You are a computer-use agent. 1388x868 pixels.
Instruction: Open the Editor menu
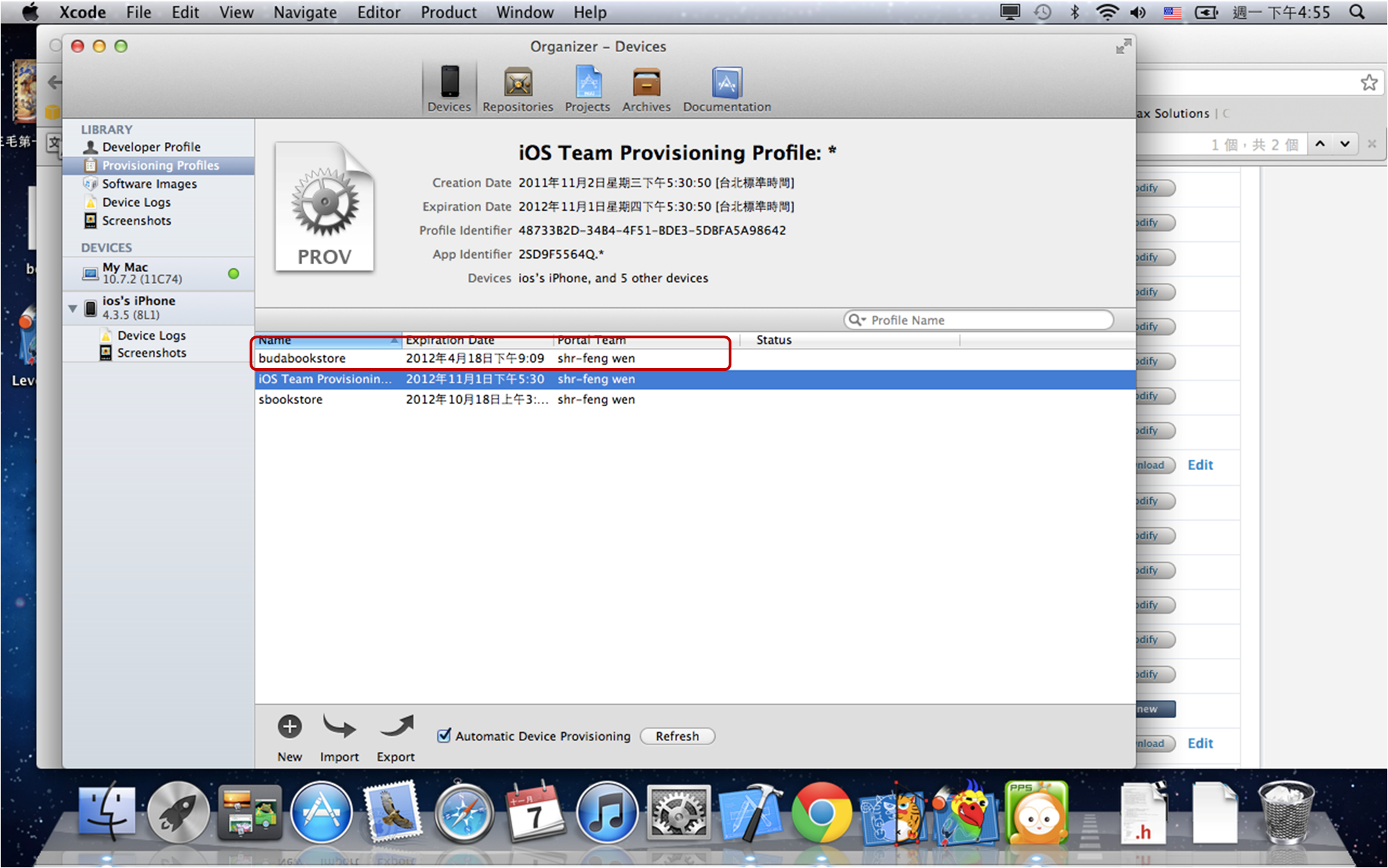coord(379,12)
